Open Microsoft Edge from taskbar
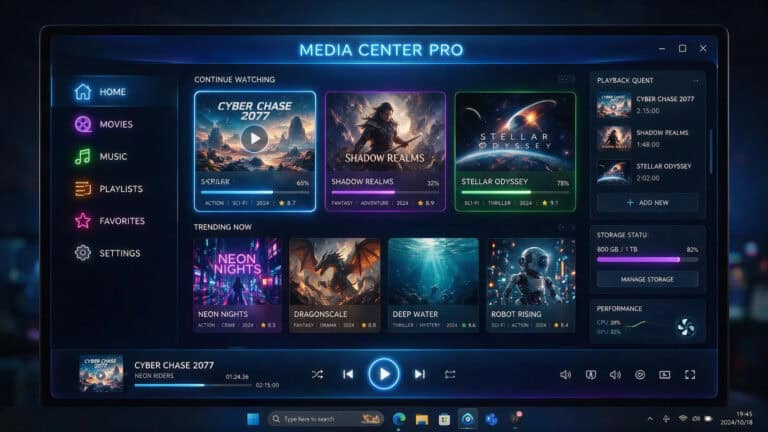This screenshot has width=768, height=432. 399,419
